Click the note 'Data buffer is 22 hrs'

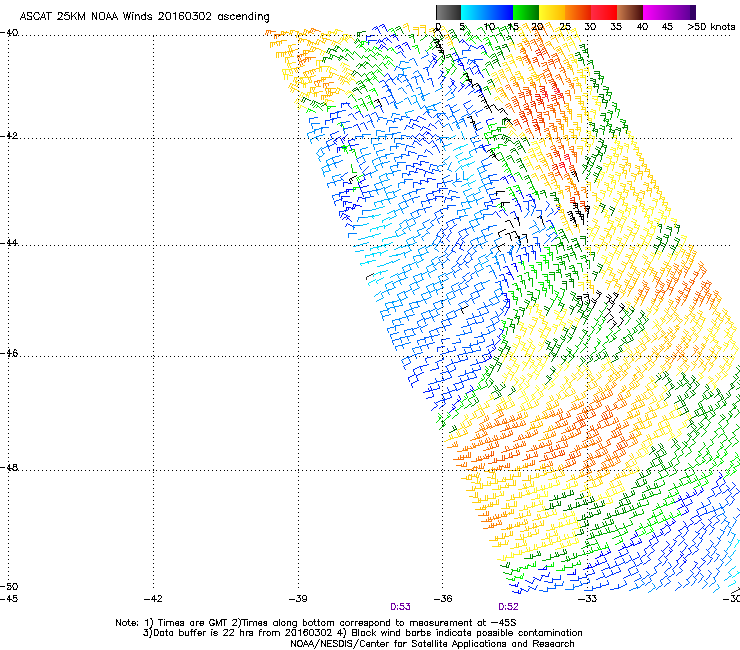tap(203, 633)
